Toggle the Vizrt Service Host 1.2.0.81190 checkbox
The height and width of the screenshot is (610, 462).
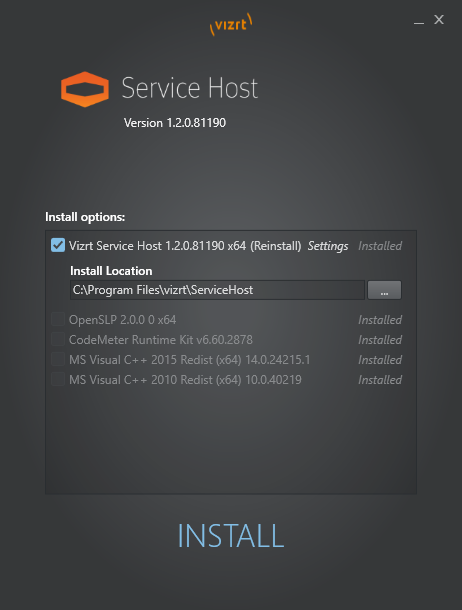(58, 245)
